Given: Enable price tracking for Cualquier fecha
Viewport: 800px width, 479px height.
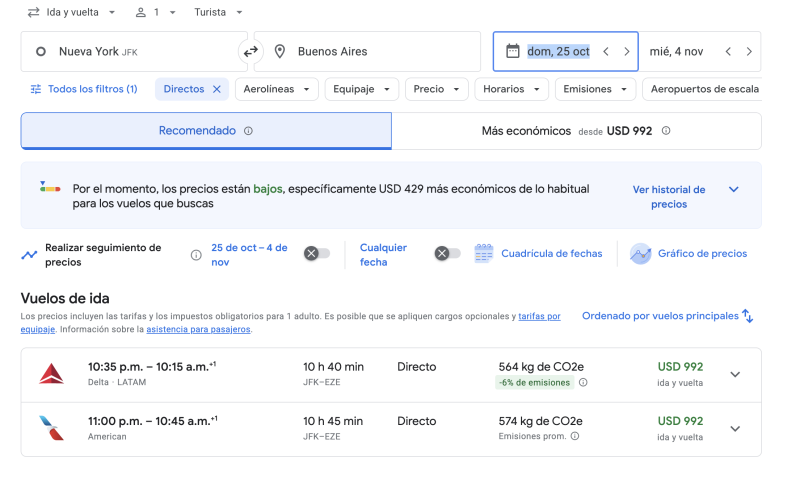Looking at the screenshot, I should (x=447, y=254).
